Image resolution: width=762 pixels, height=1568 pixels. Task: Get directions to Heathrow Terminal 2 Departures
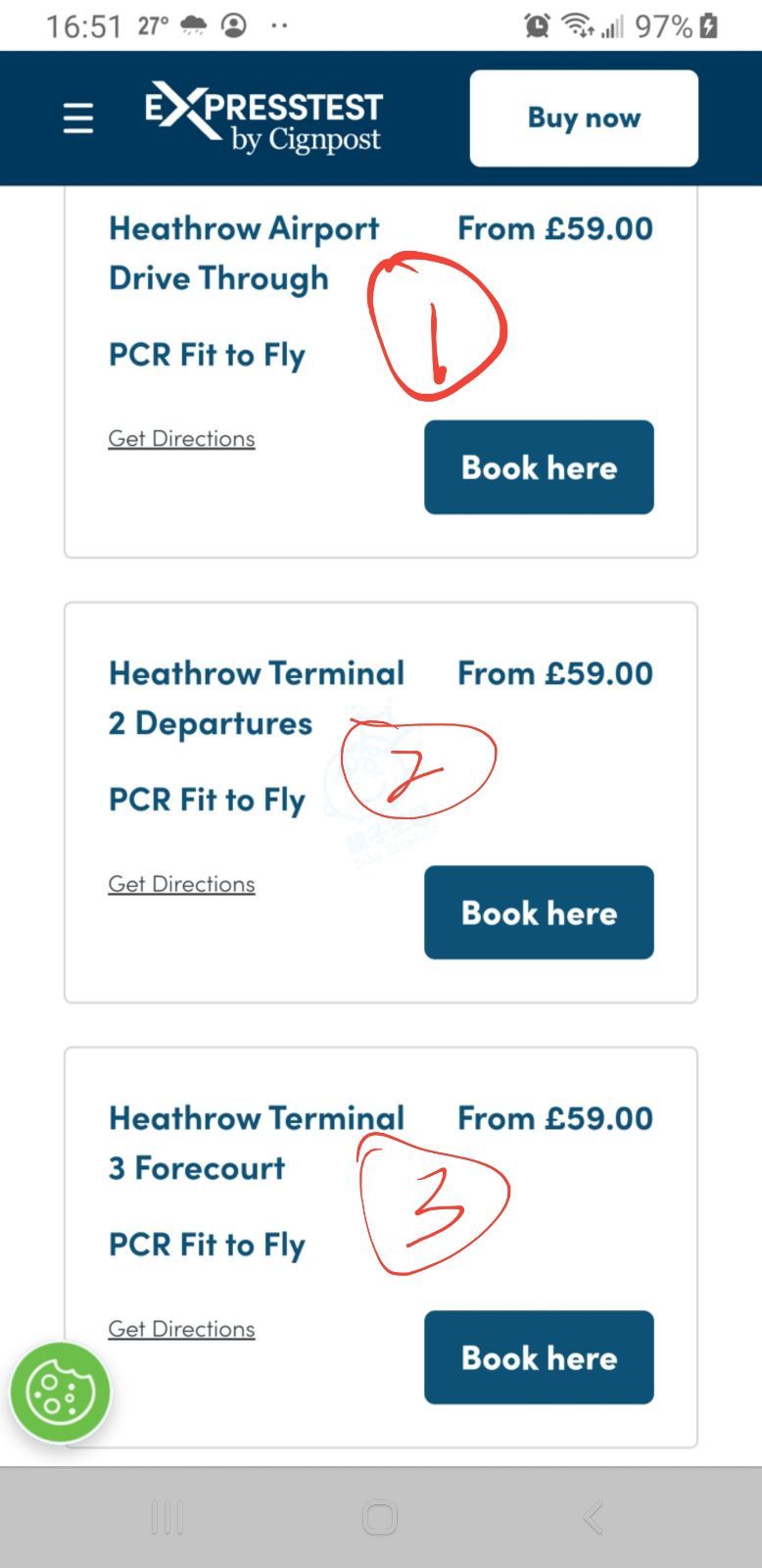coord(181,884)
